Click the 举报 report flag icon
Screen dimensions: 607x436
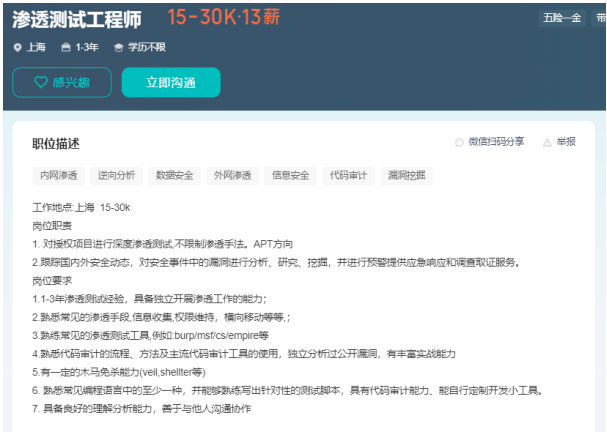tap(545, 143)
